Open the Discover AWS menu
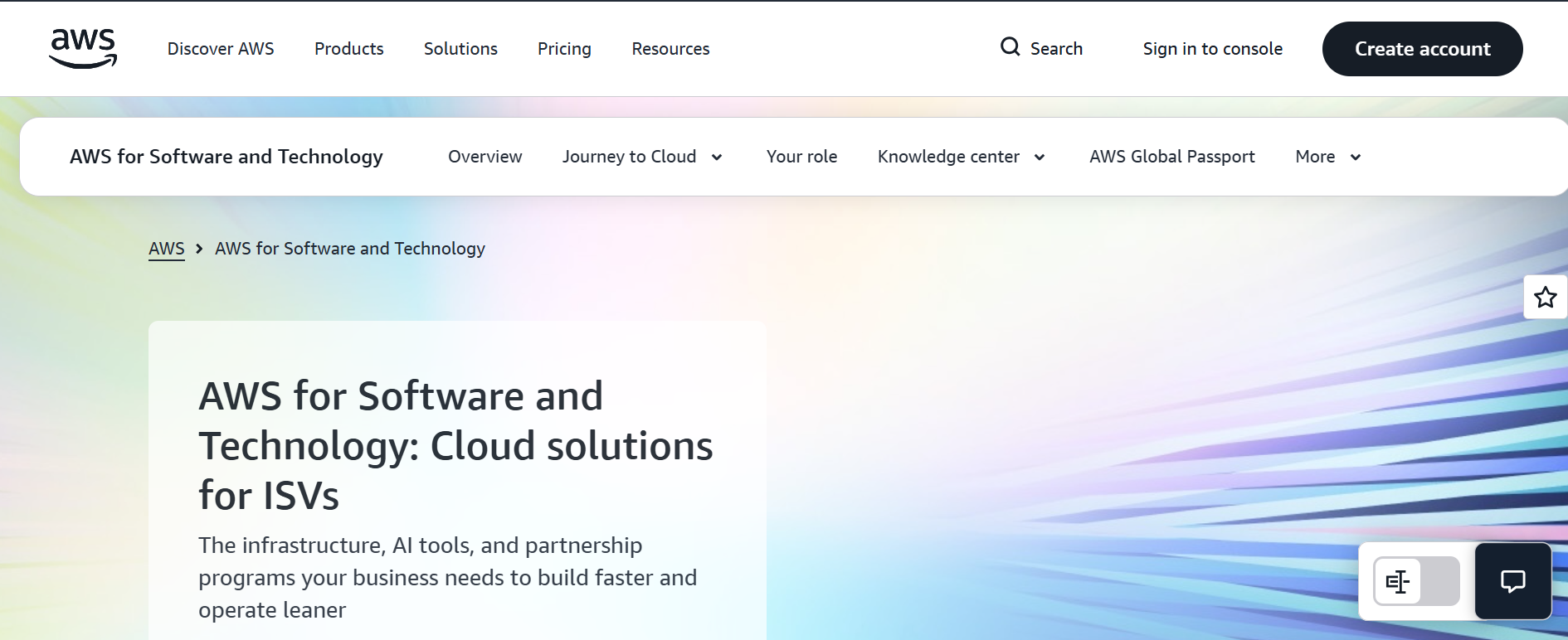The width and height of the screenshot is (1568, 640). 221,49
